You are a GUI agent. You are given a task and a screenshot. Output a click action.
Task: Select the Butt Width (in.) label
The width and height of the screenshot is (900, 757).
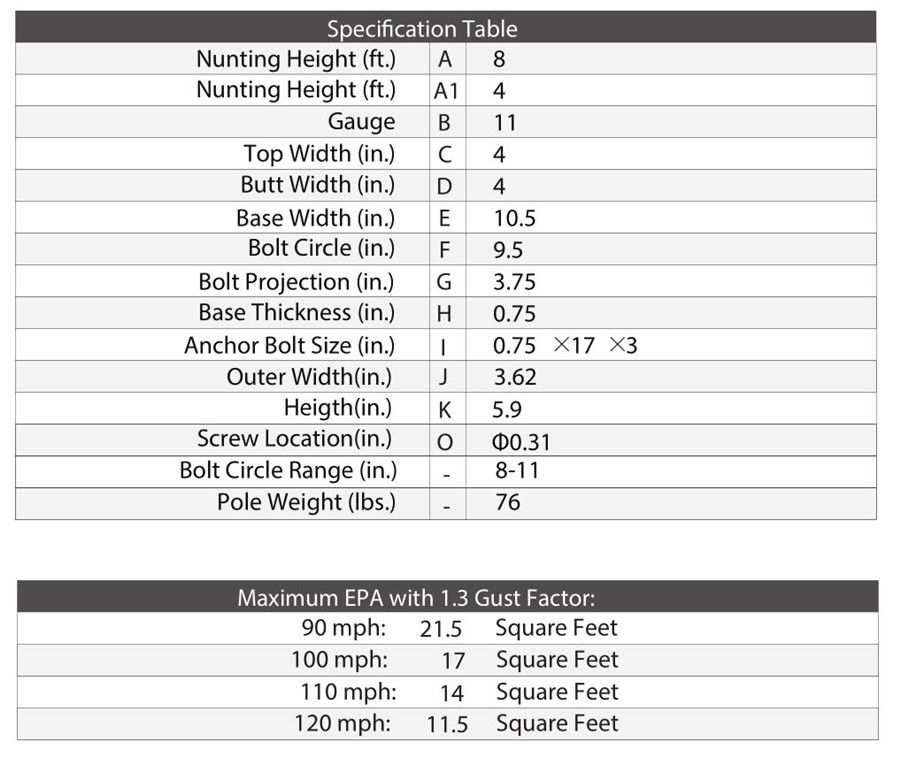(x=317, y=186)
